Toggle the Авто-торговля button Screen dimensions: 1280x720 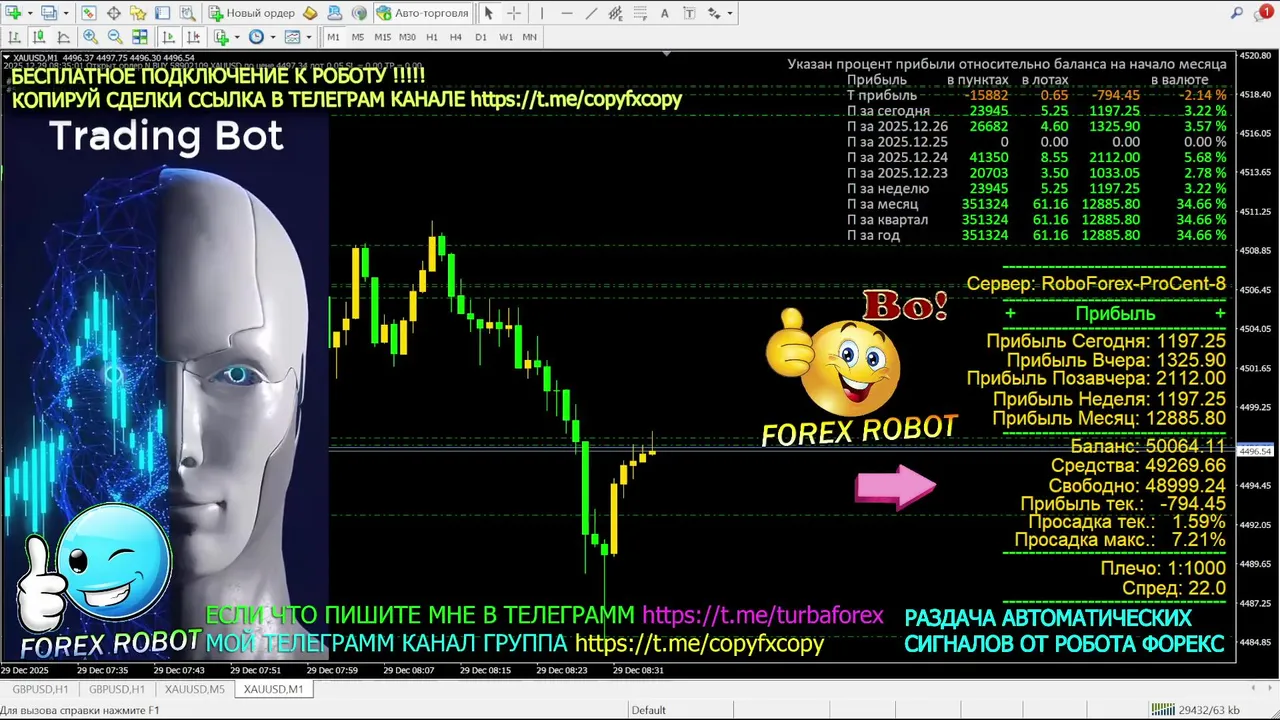point(422,13)
